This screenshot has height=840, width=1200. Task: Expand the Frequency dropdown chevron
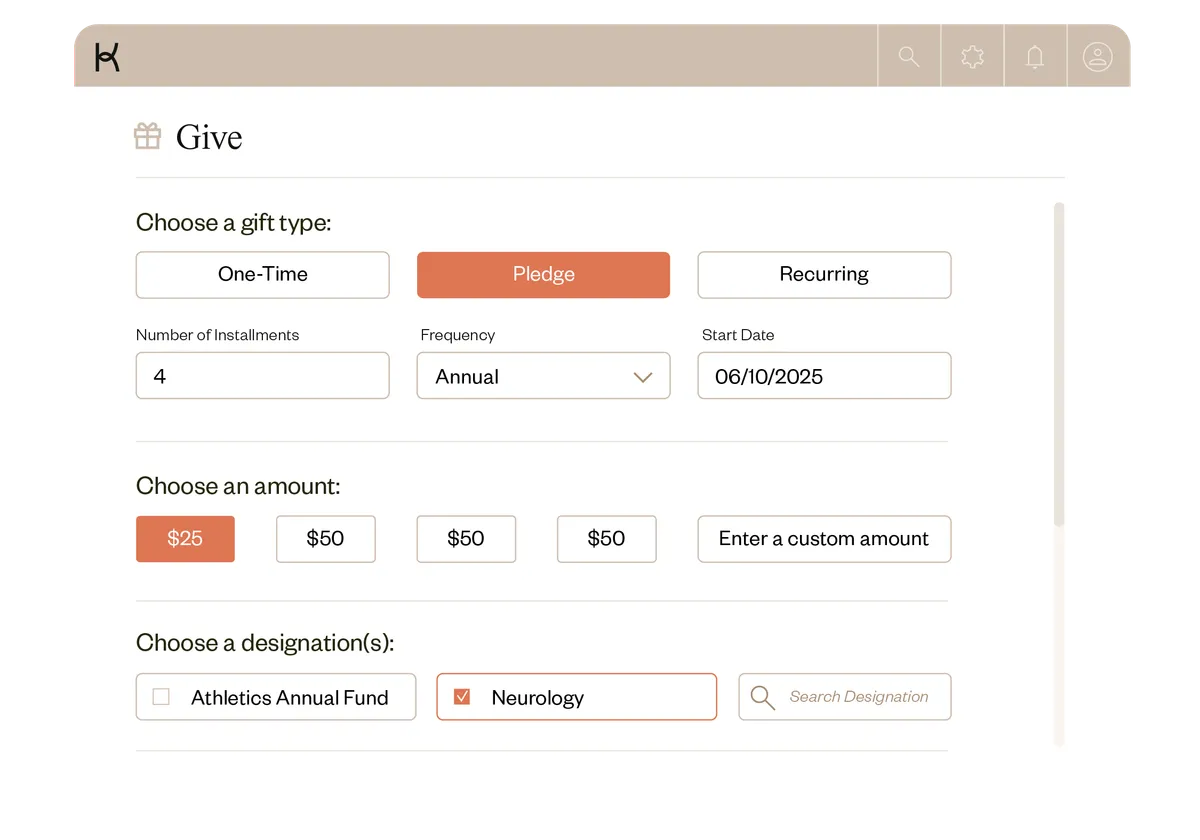[x=643, y=377]
